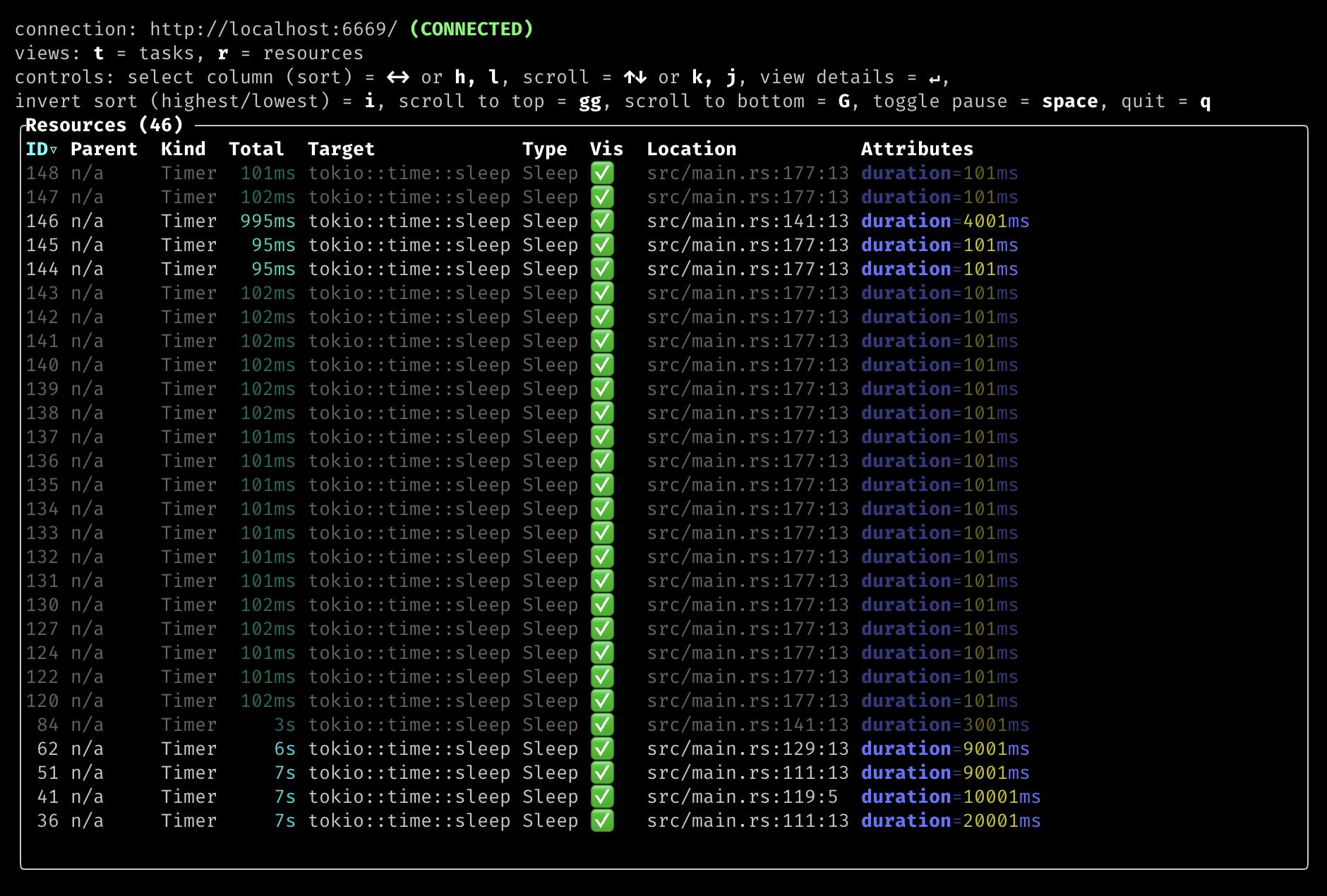This screenshot has width=1327, height=896.
Task: Click the connection URL http://localhost:6669/
Action: [x=274, y=29]
